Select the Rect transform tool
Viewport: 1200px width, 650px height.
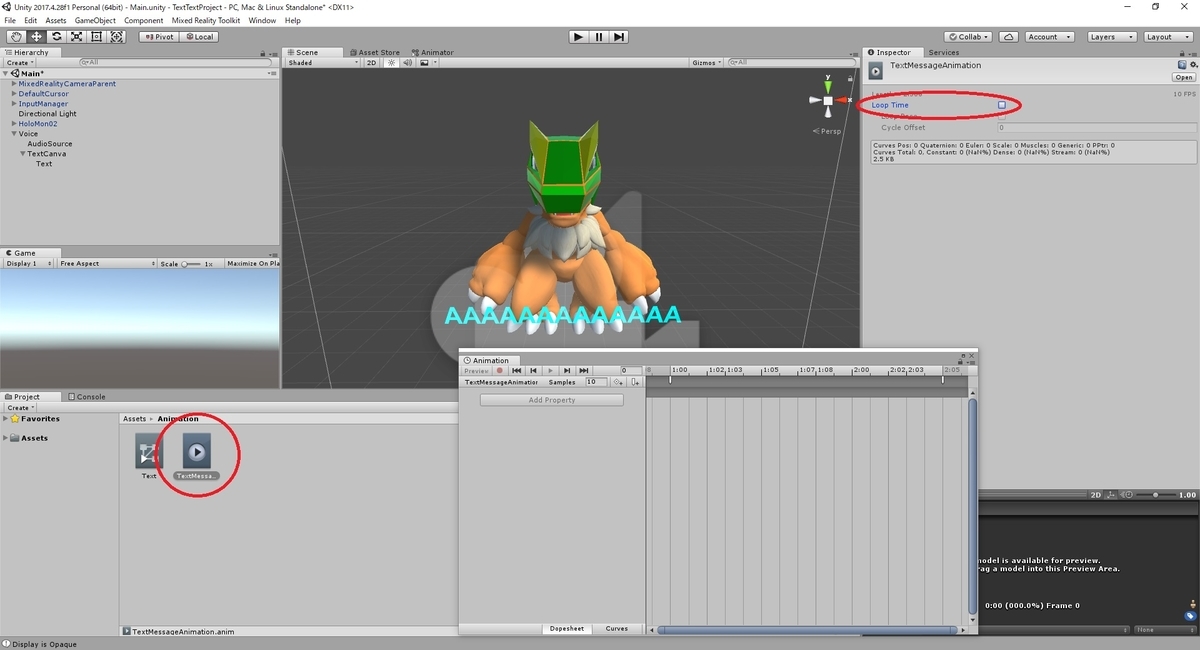click(96, 37)
